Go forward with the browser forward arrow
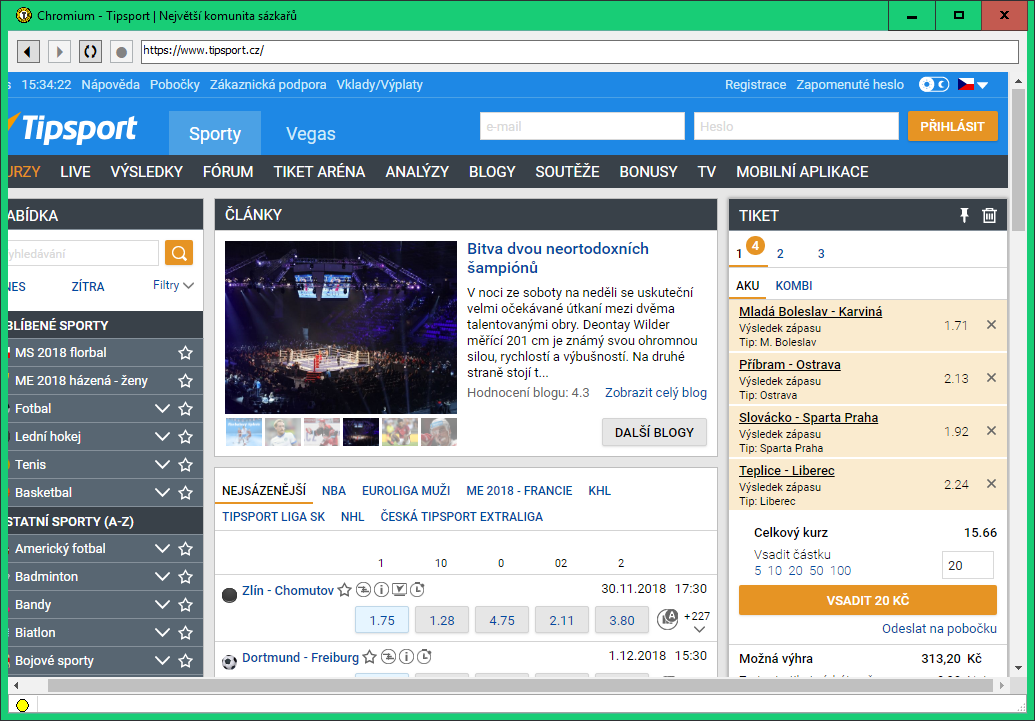 59,51
